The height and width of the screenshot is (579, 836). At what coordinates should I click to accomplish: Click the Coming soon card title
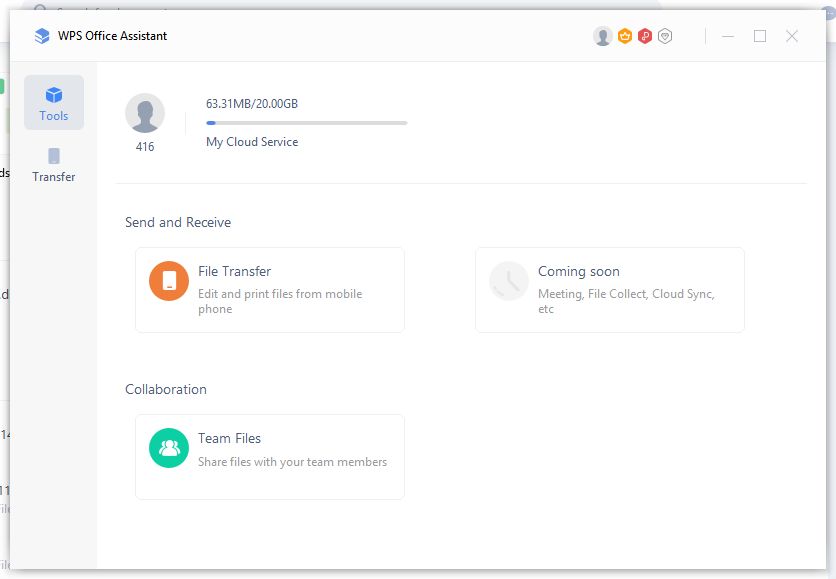[x=578, y=271]
